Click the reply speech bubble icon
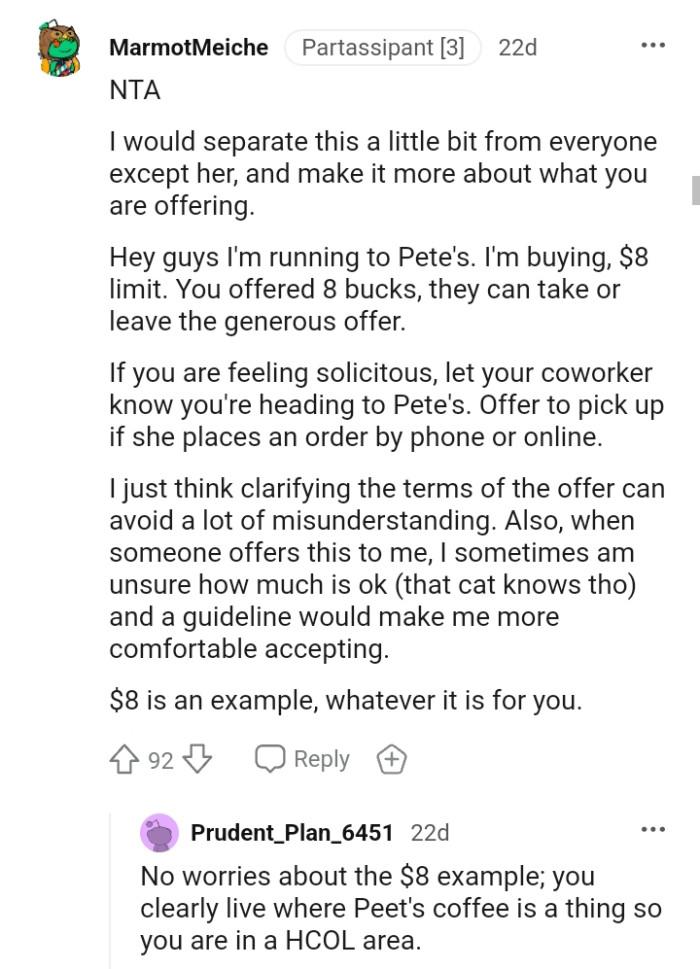 pos(270,759)
